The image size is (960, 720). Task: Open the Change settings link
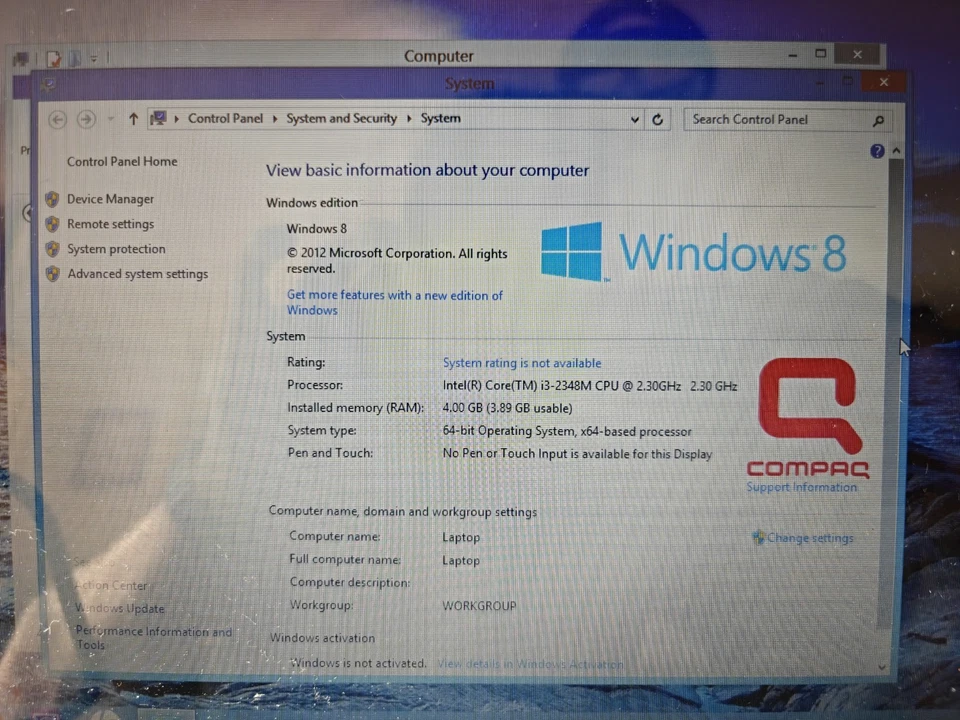click(810, 538)
